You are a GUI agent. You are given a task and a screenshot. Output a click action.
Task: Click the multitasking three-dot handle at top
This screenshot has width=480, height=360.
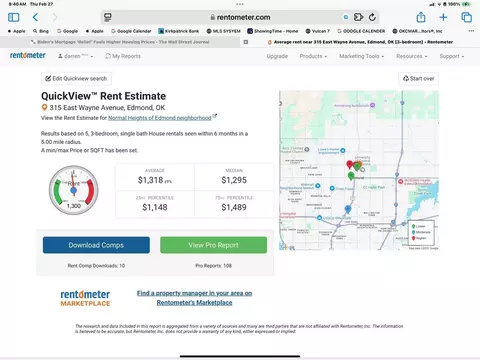(240, 4)
